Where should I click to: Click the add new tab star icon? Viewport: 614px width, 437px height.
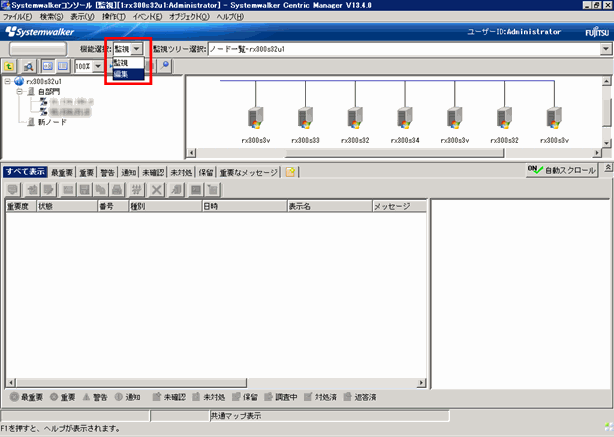(290, 172)
